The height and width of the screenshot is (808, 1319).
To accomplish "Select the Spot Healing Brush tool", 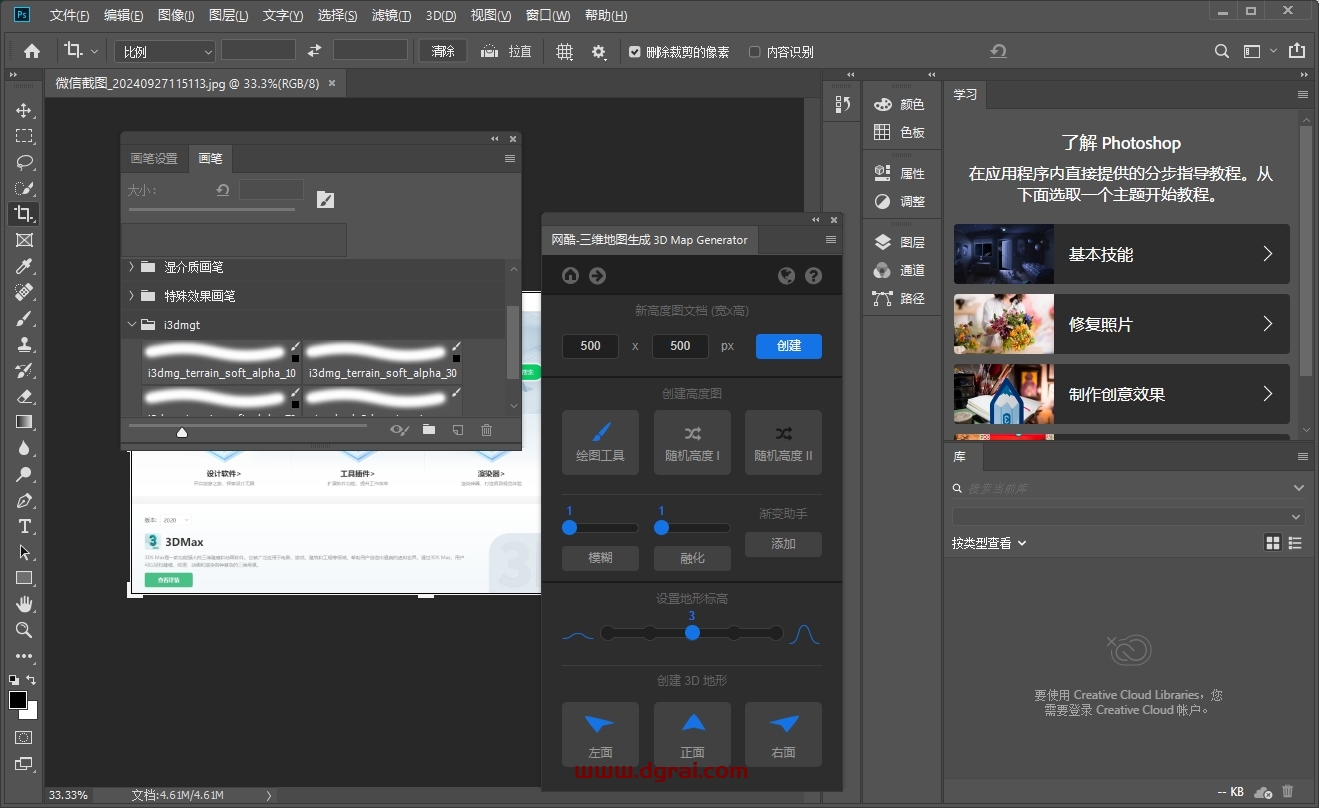I will pyautogui.click(x=24, y=292).
